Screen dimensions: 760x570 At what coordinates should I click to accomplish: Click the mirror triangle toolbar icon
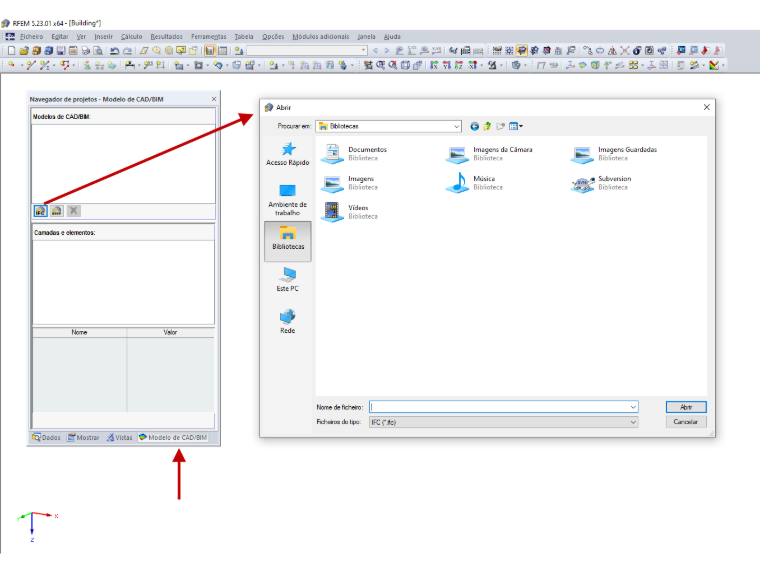612,50
